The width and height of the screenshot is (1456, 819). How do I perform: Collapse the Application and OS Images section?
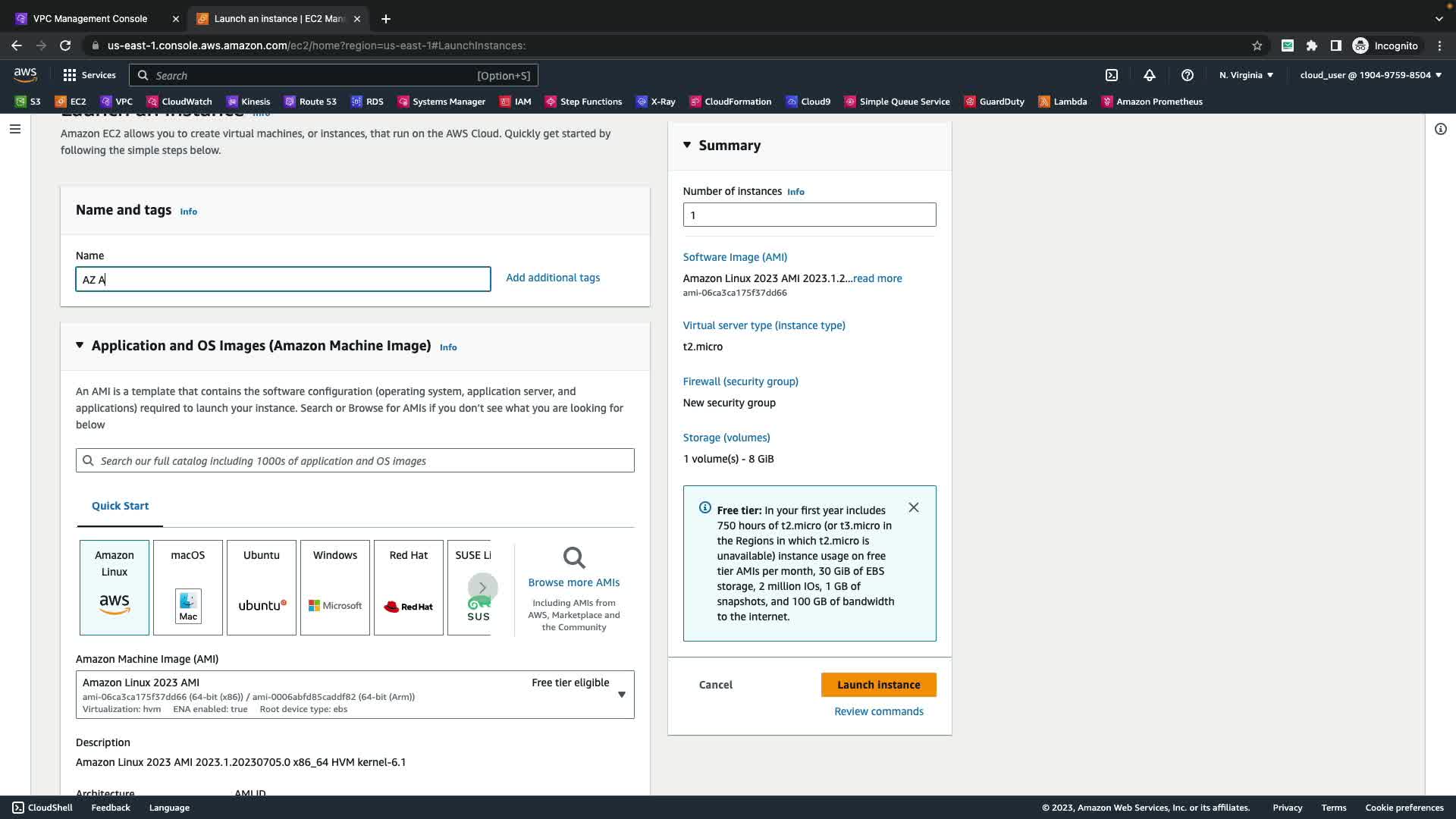coord(80,346)
